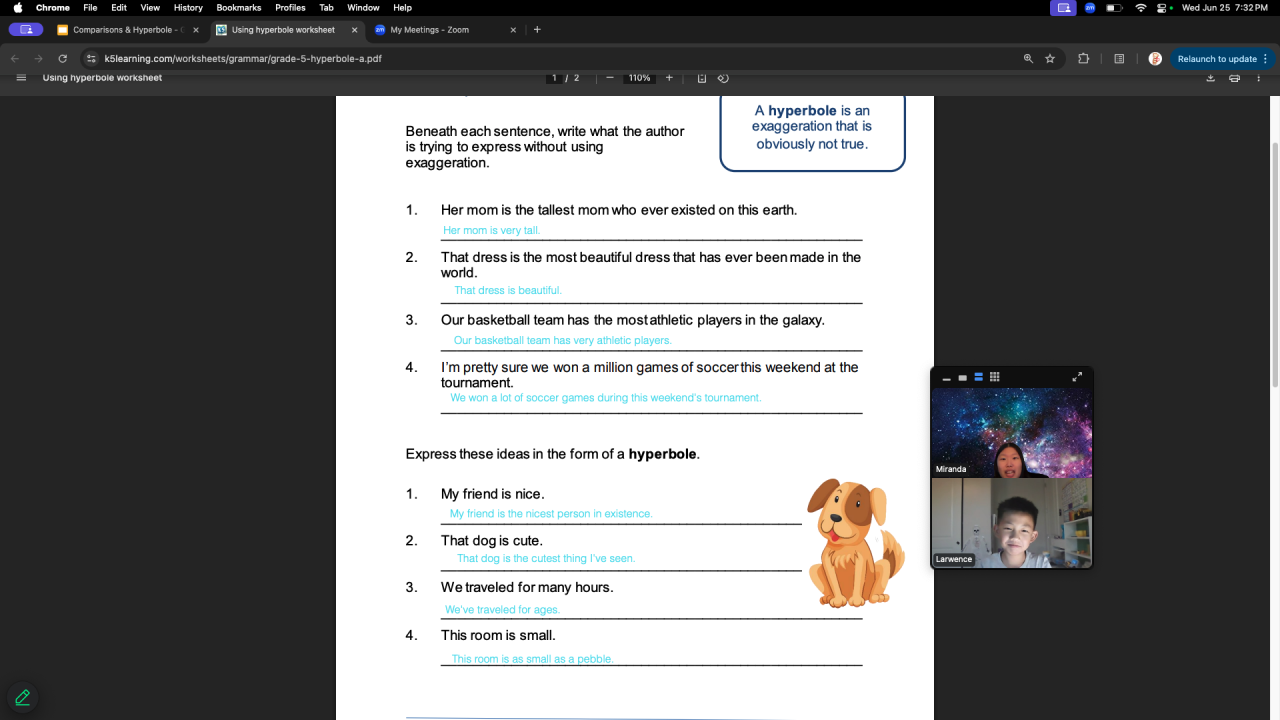The height and width of the screenshot is (720, 1280).
Task: Go forward using the browser forward arrow
Action: click(x=38, y=59)
